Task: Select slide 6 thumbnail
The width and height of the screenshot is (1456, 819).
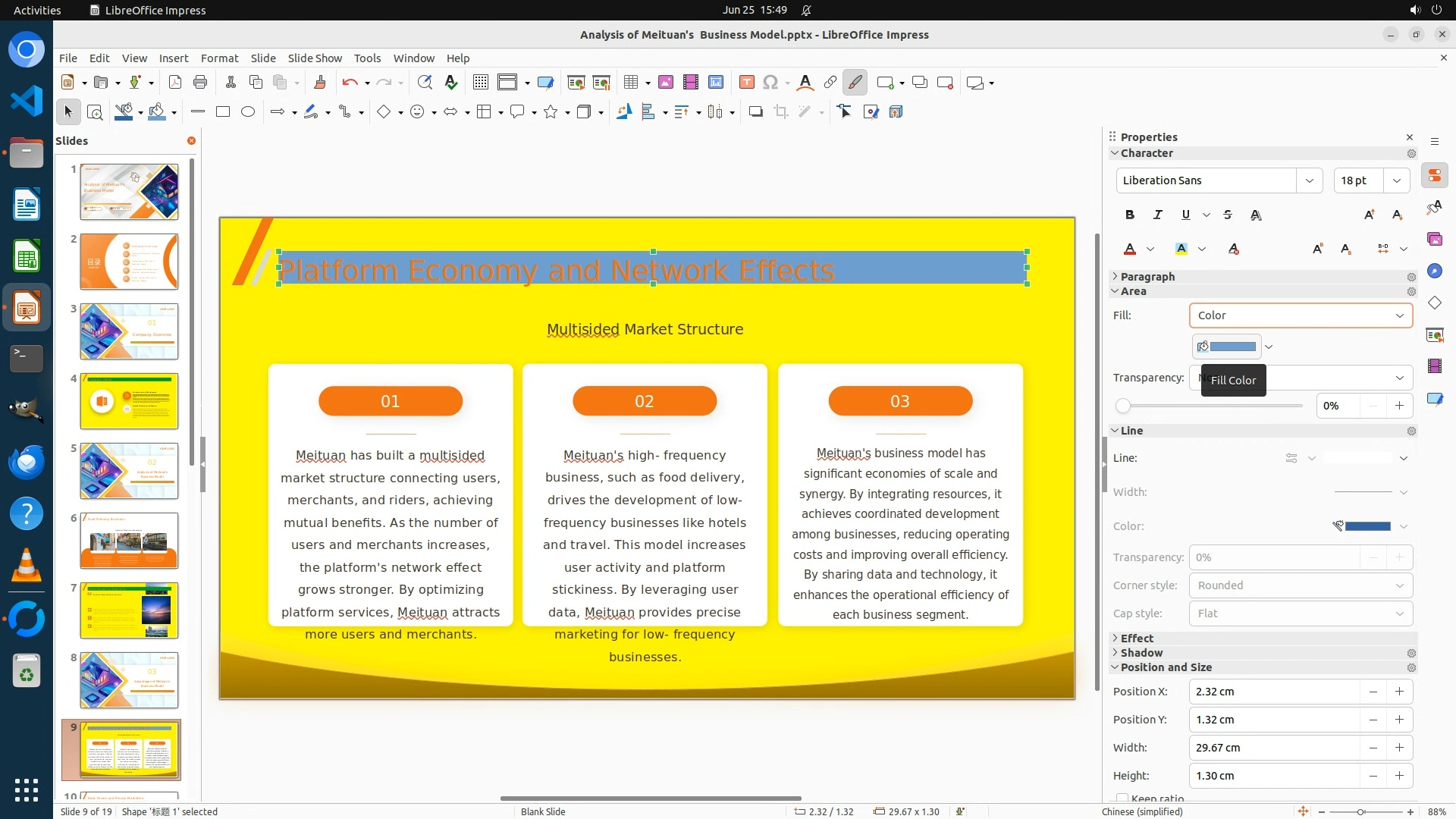Action: coord(129,541)
